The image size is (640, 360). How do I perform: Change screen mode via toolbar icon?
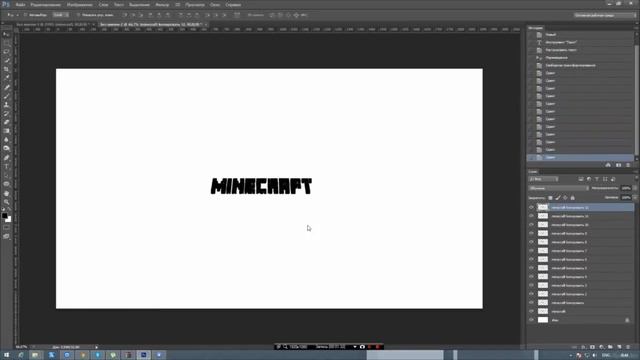[6, 236]
